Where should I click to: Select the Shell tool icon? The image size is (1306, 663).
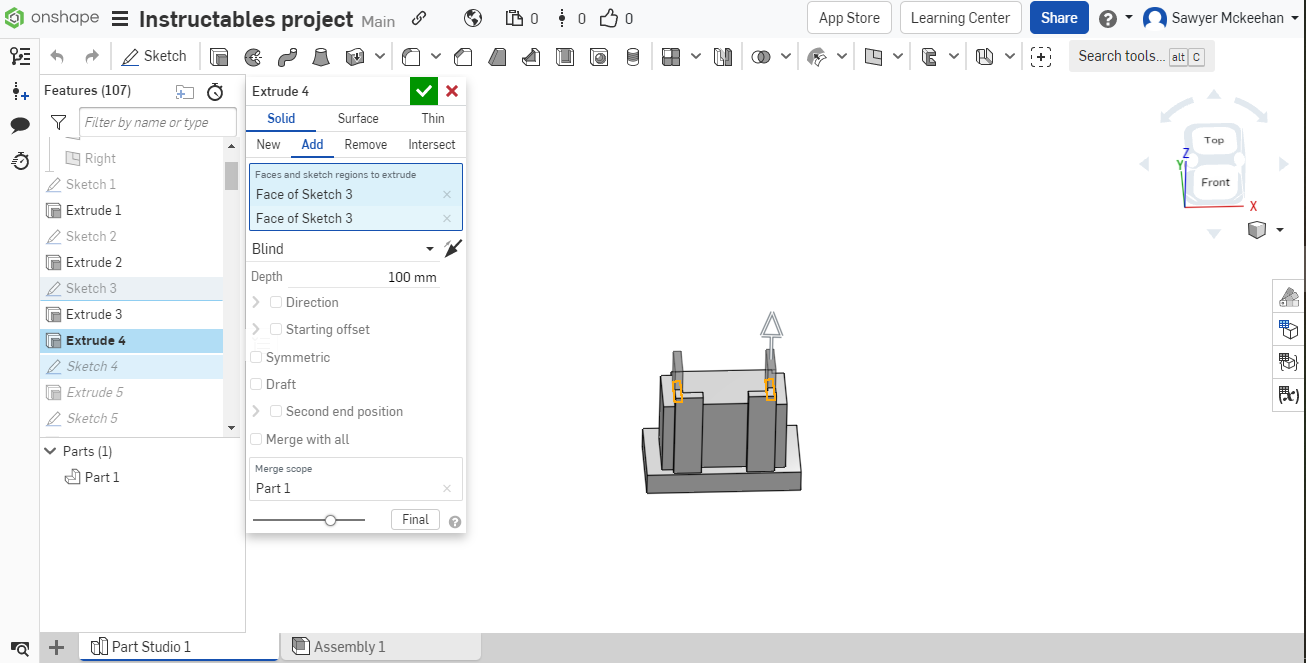(x=565, y=57)
